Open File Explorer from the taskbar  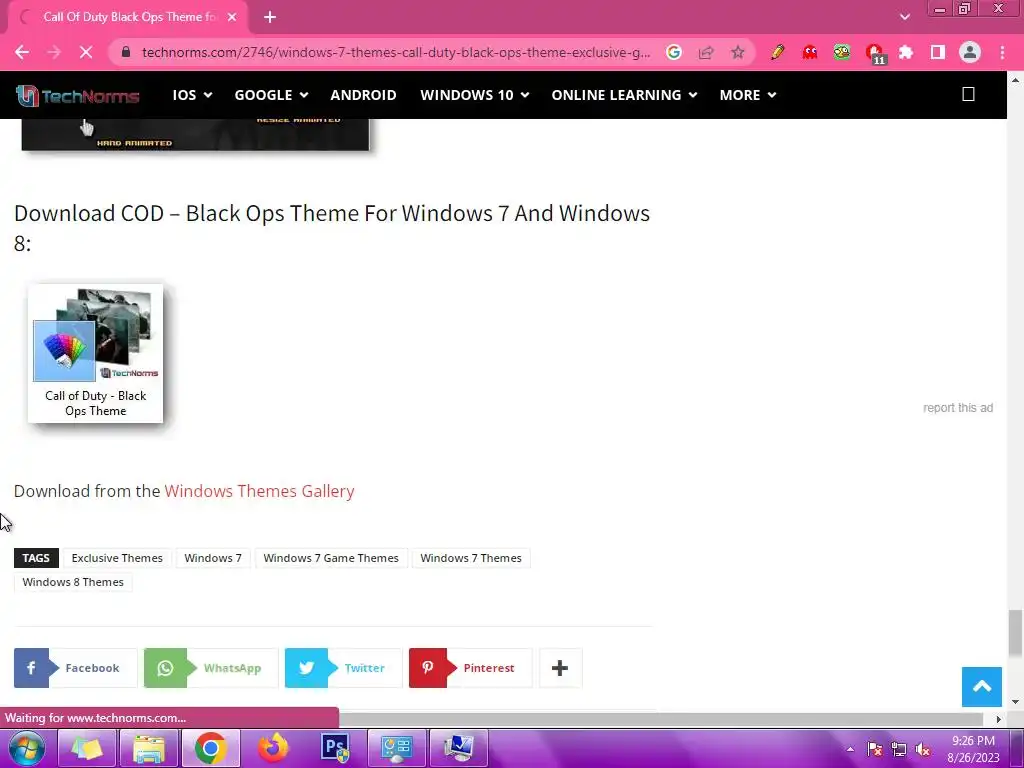pos(149,748)
